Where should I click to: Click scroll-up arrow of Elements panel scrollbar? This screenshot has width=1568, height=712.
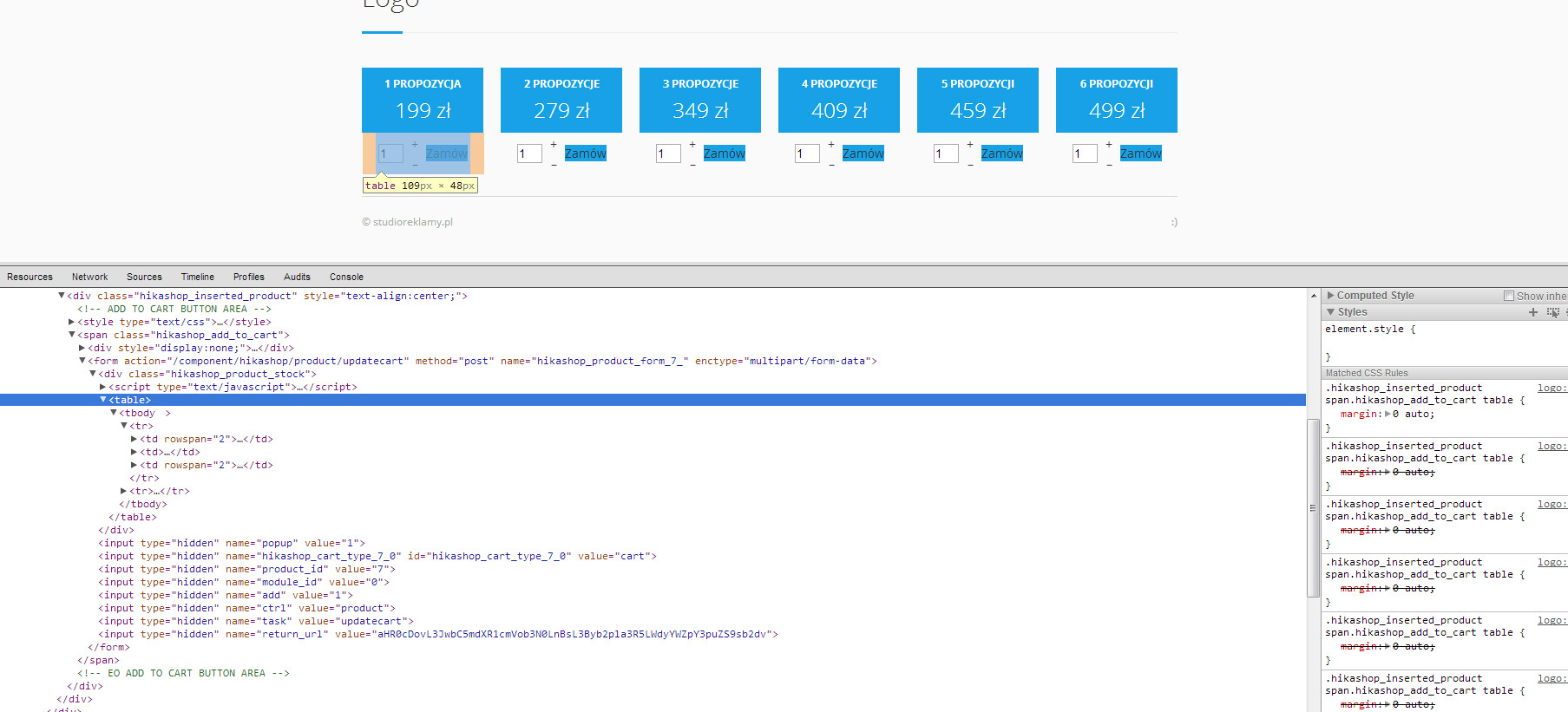[x=1313, y=297]
